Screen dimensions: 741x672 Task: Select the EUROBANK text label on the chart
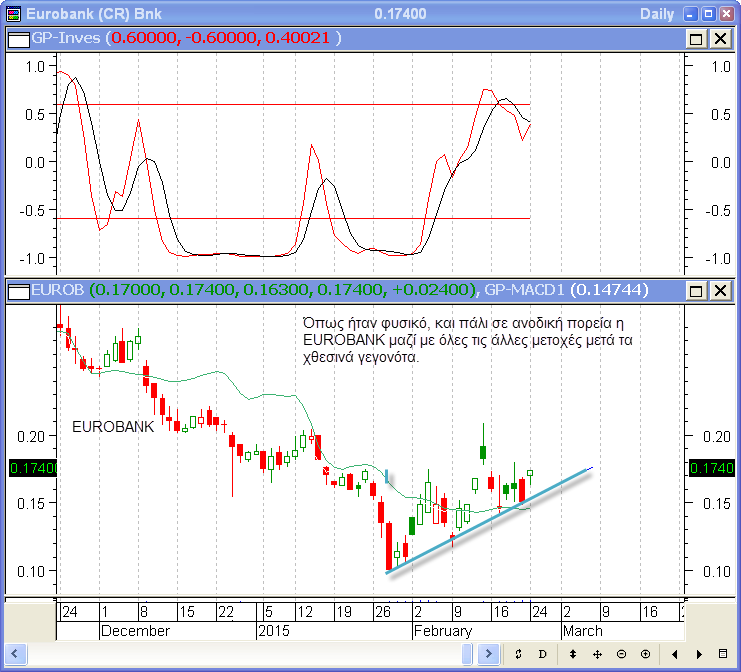pos(113,427)
